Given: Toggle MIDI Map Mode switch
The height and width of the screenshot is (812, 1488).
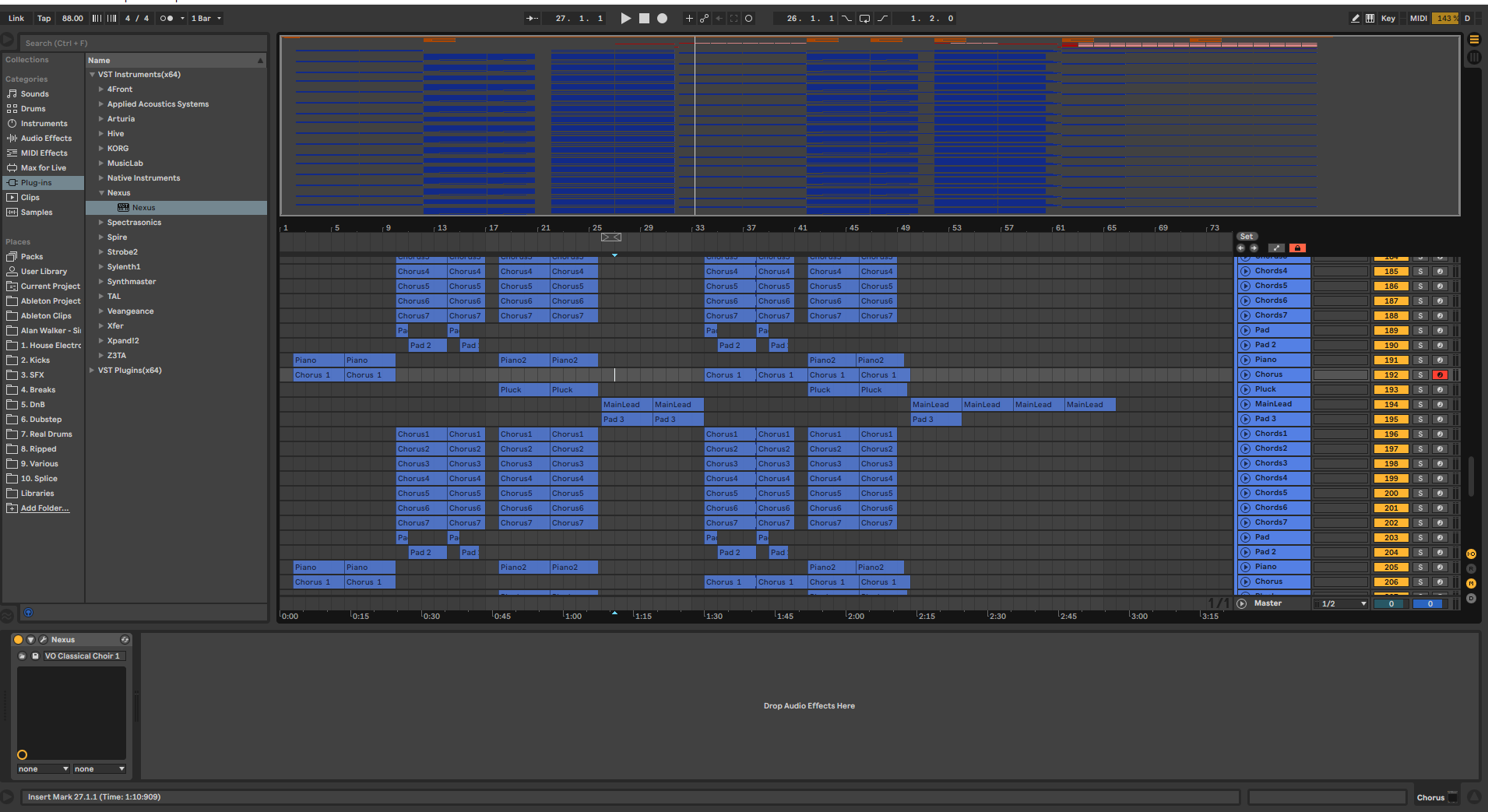Looking at the screenshot, I should click(x=1419, y=18).
